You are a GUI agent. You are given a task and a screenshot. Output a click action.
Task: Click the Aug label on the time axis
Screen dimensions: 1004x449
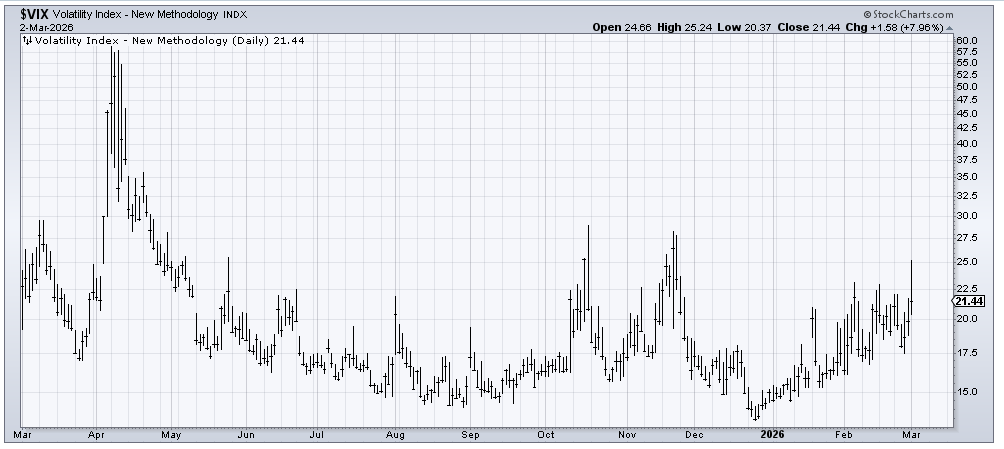tap(395, 436)
